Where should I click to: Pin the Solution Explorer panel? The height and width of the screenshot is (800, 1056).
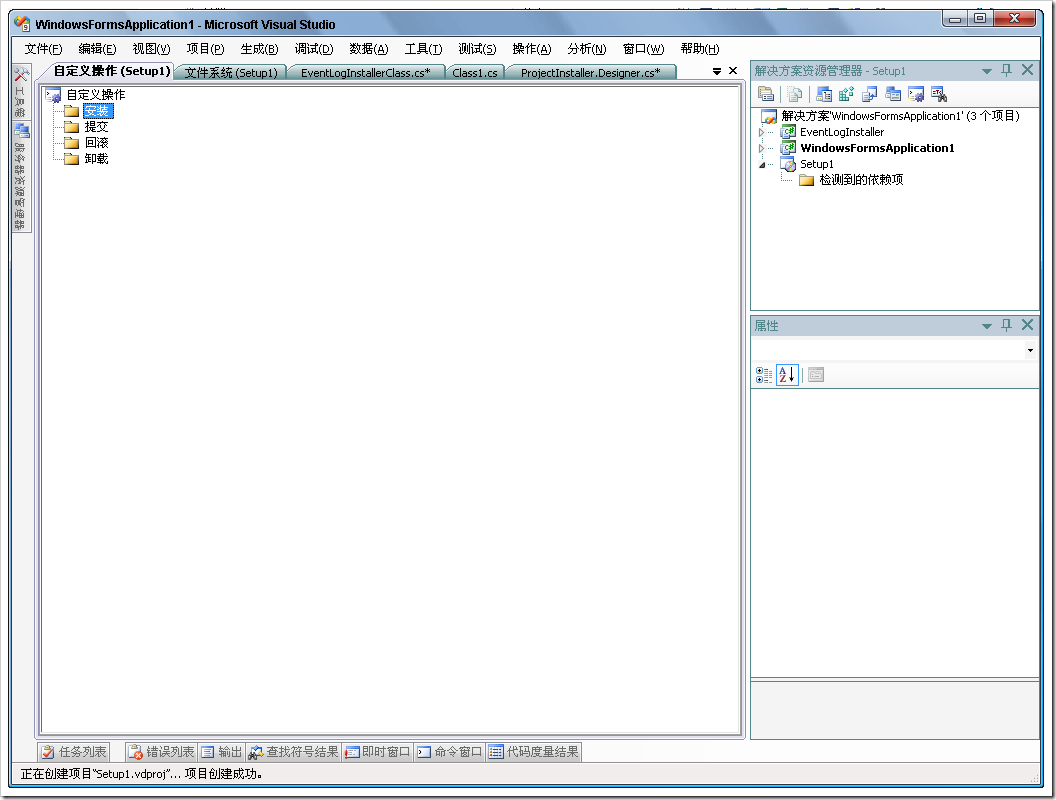[1006, 70]
